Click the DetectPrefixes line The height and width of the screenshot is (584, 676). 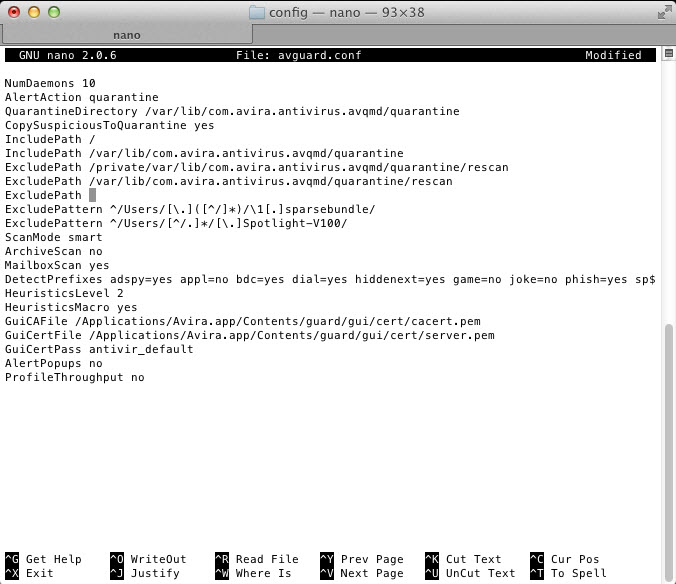pyautogui.click(x=330, y=279)
